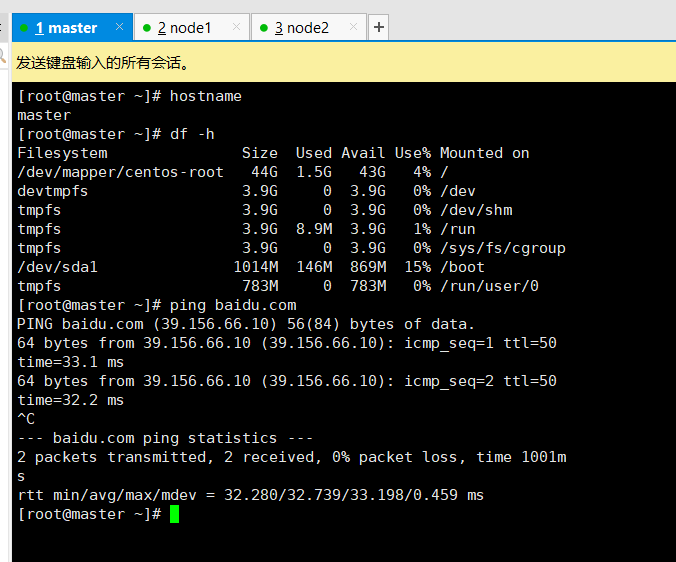Click green status indicator on node1 tab

tap(147, 28)
